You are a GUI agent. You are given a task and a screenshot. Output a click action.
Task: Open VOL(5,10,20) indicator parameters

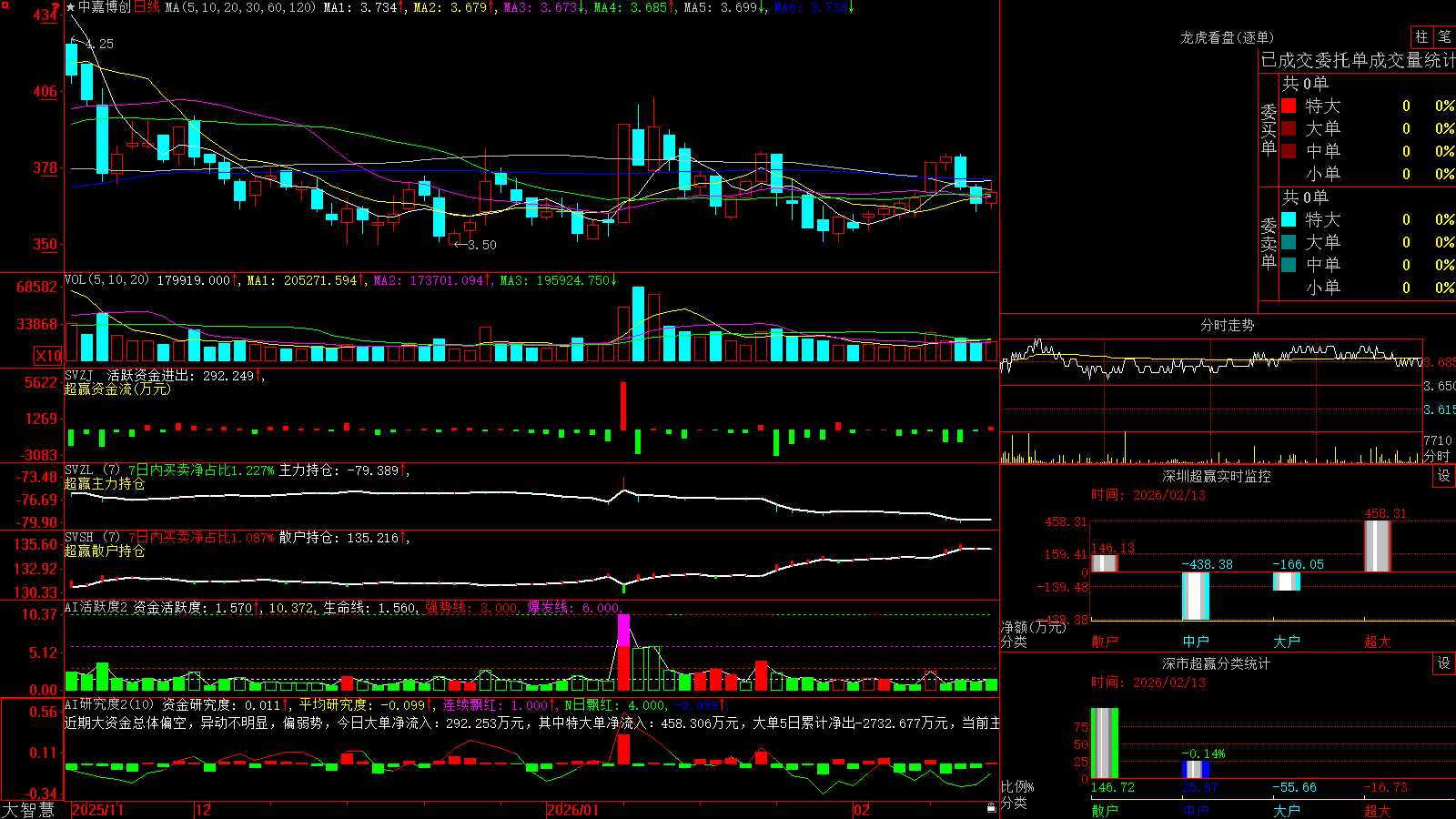(107, 279)
